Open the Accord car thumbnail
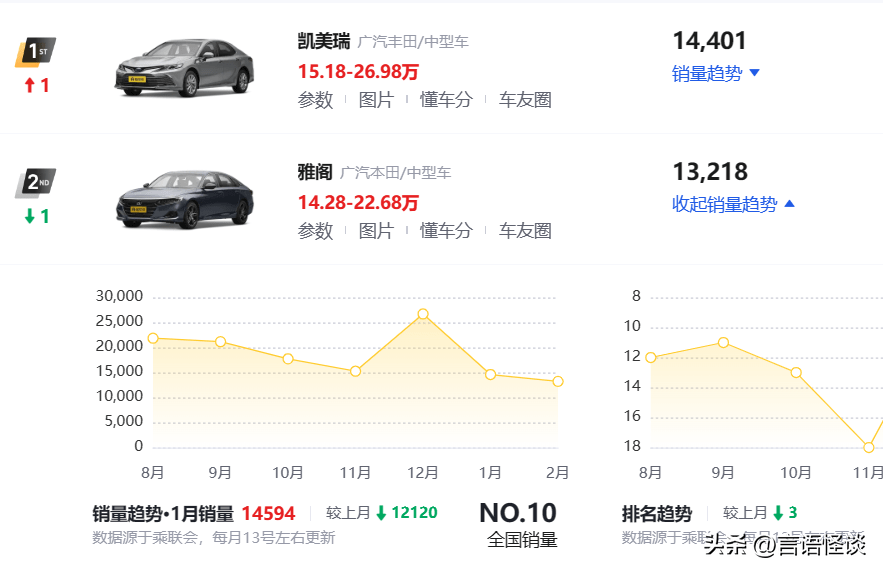883x573 pixels. (x=185, y=199)
